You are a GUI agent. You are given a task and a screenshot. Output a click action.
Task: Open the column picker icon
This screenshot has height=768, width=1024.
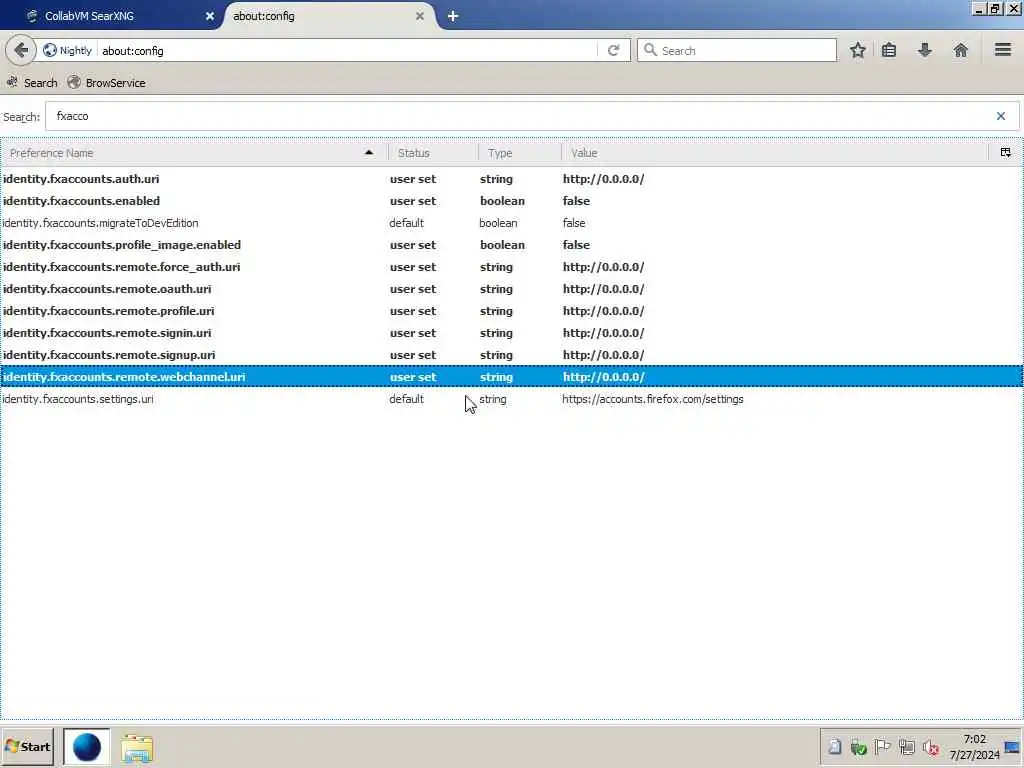coord(1006,152)
